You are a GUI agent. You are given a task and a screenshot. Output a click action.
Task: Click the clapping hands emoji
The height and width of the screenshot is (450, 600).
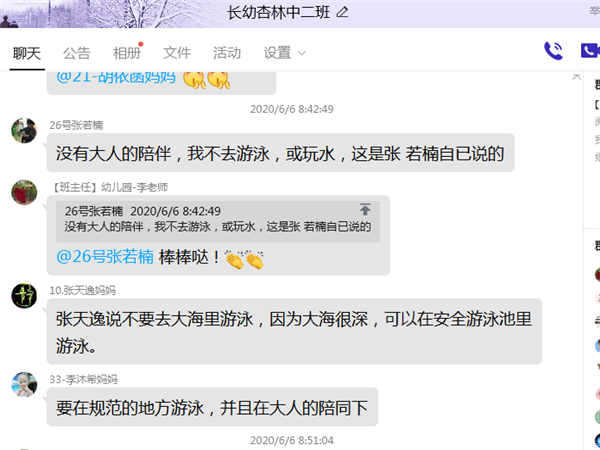tap(244, 260)
